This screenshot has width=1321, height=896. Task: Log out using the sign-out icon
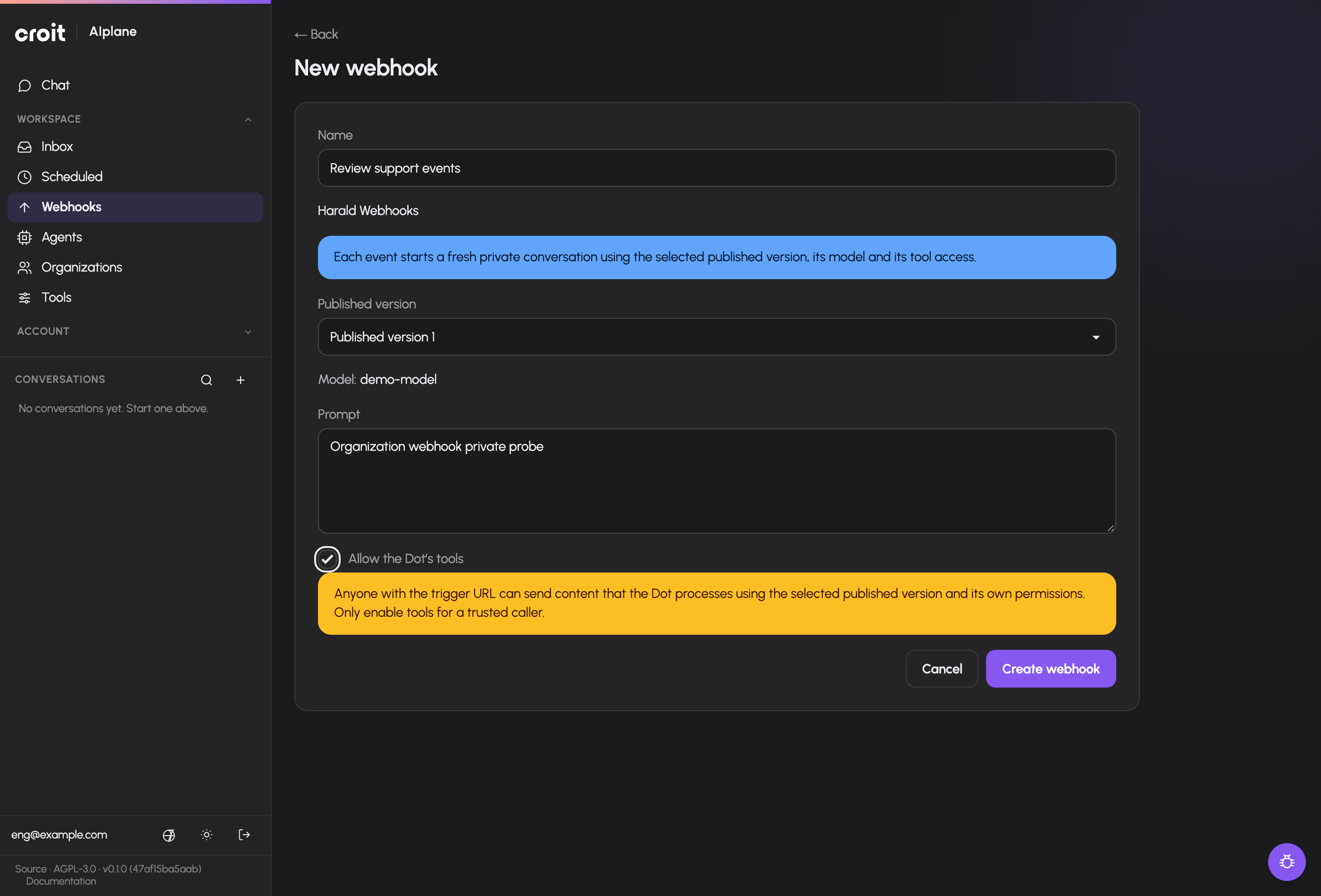pos(244,835)
